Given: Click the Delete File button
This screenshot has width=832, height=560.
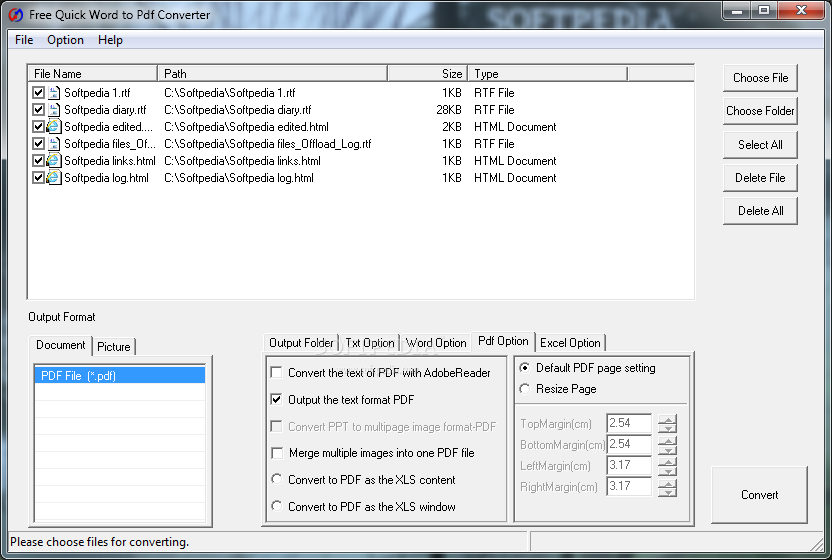Looking at the screenshot, I should click(760, 178).
